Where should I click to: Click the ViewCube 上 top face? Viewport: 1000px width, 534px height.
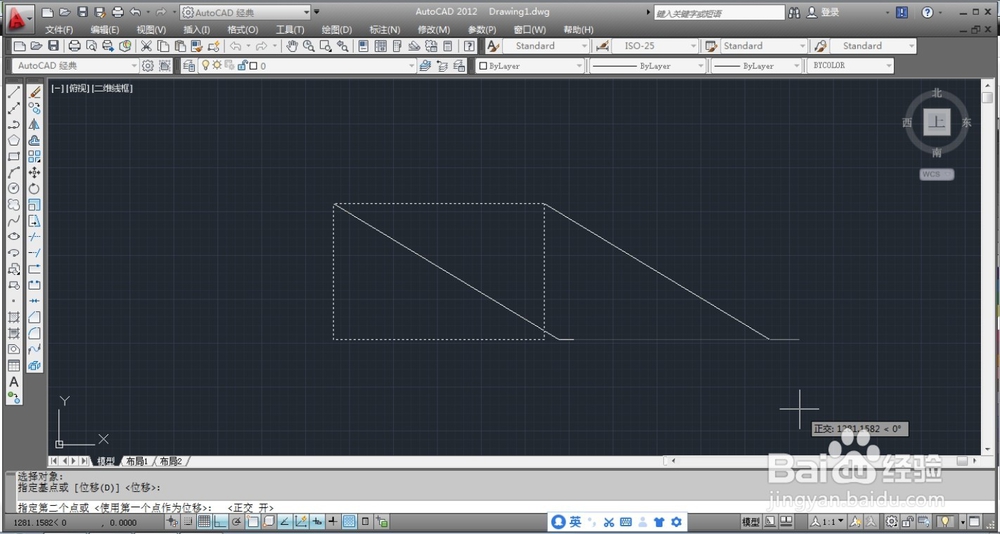(937, 122)
